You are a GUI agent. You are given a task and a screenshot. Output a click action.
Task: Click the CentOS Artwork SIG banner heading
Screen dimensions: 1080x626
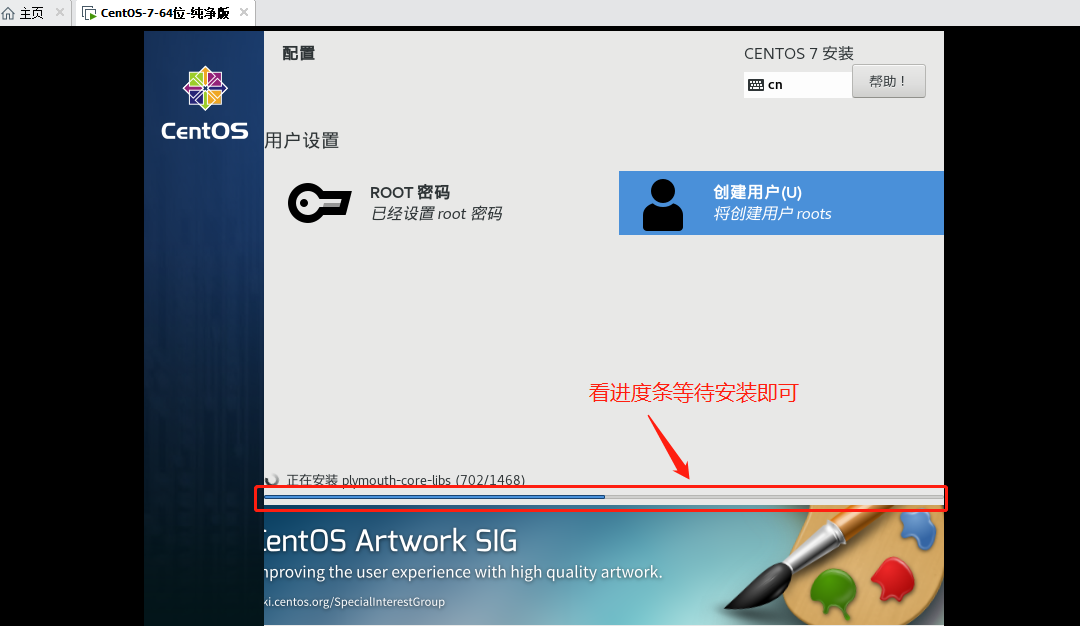[x=391, y=541]
